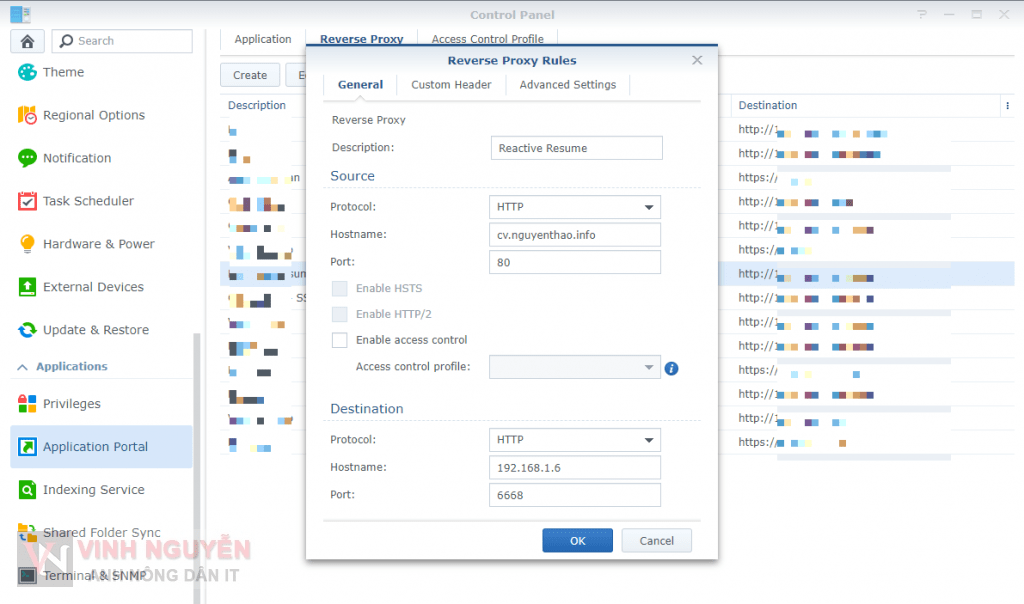Close the Reverse Proxy Rules dialog

[697, 61]
